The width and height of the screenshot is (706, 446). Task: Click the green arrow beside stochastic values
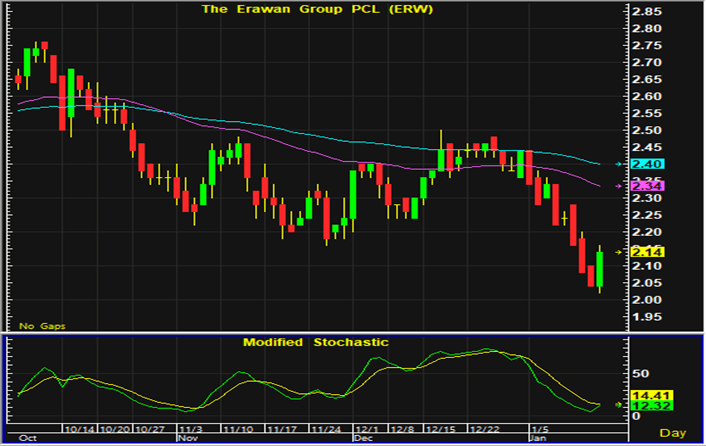coord(620,405)
